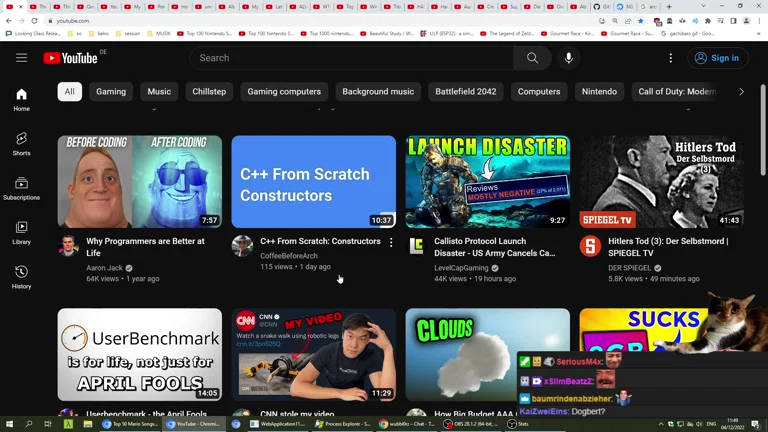The width and height of the screenshot is (768, 432).
Task: Open CoffeeBeforeArch channel avatar
Action: tap(242, 246)
